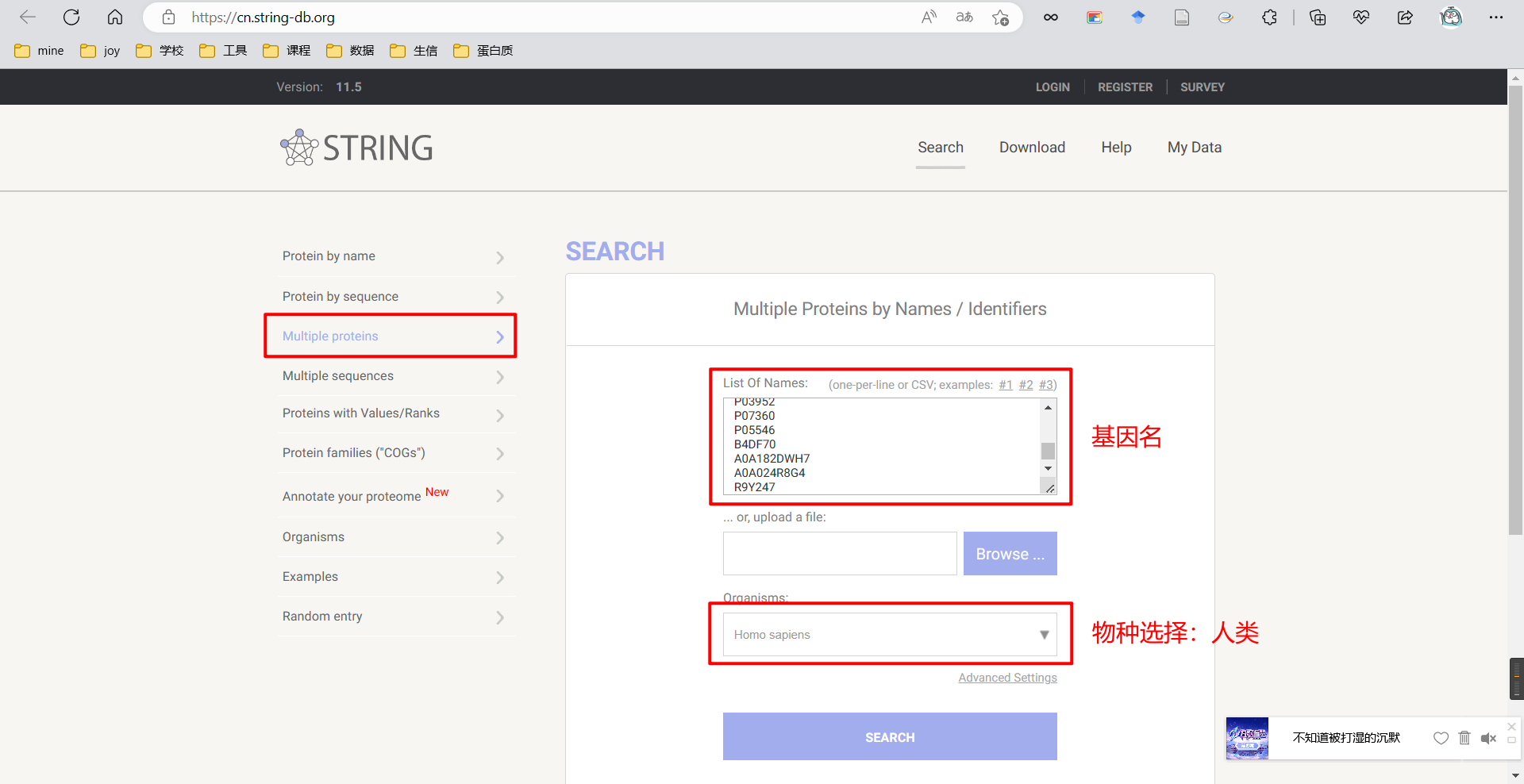Viewport: 1524px width, 784px height.
Task: Expand Protein families COGs chevron
Action: (x=500, y=454)
